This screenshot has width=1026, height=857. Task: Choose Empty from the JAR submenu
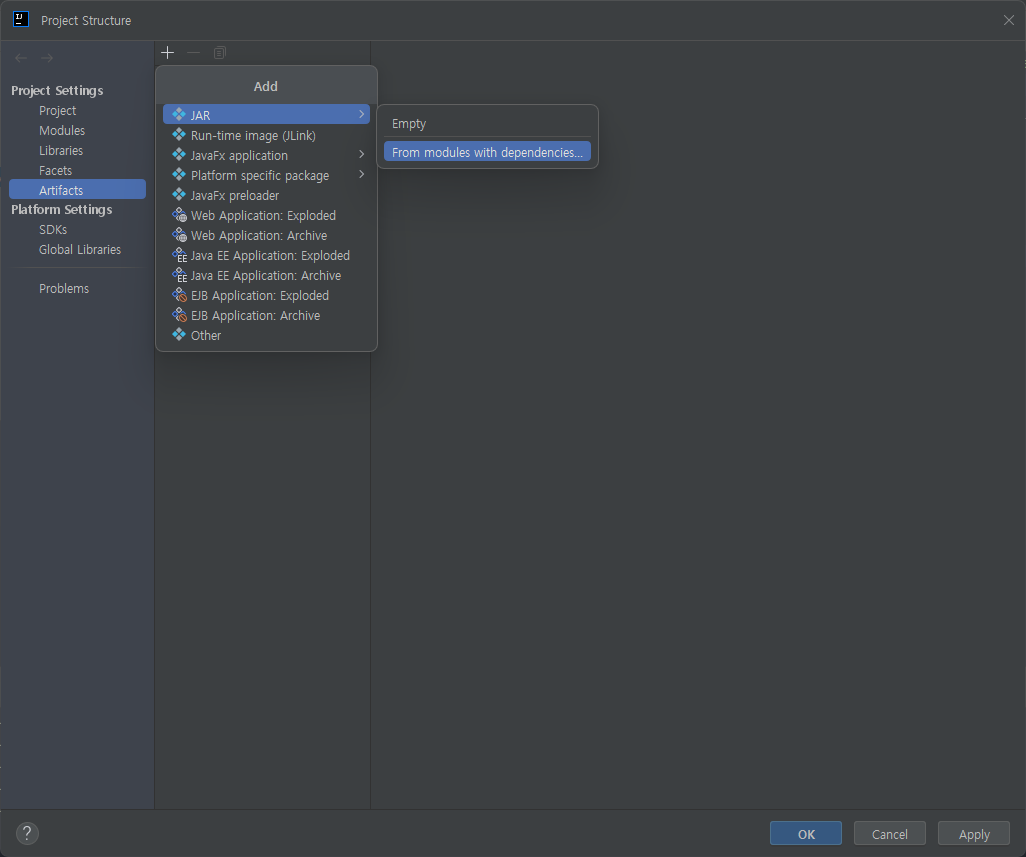click(x=487, y=124)
